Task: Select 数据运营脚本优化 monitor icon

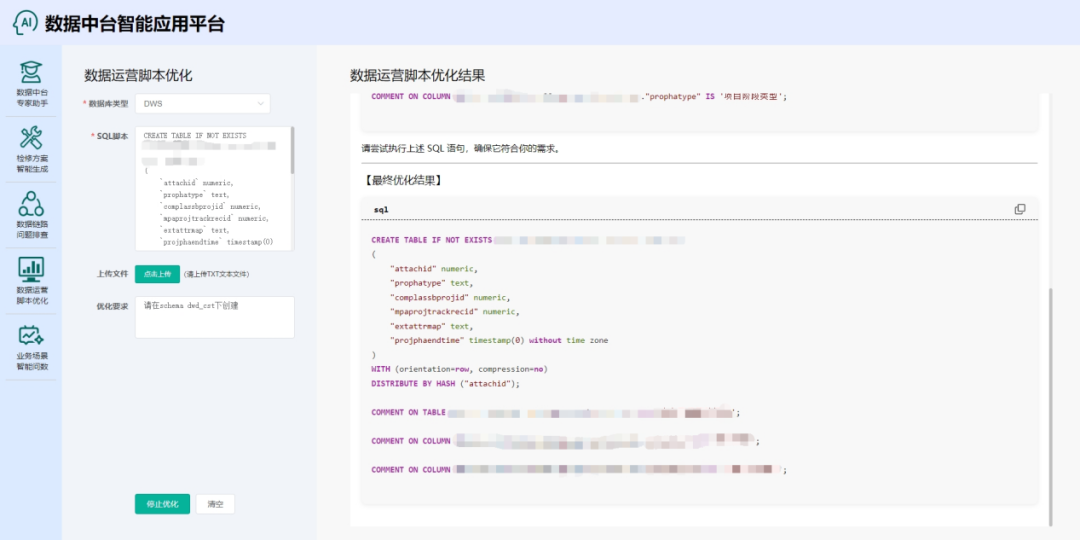Action: (x=31, y=269)
